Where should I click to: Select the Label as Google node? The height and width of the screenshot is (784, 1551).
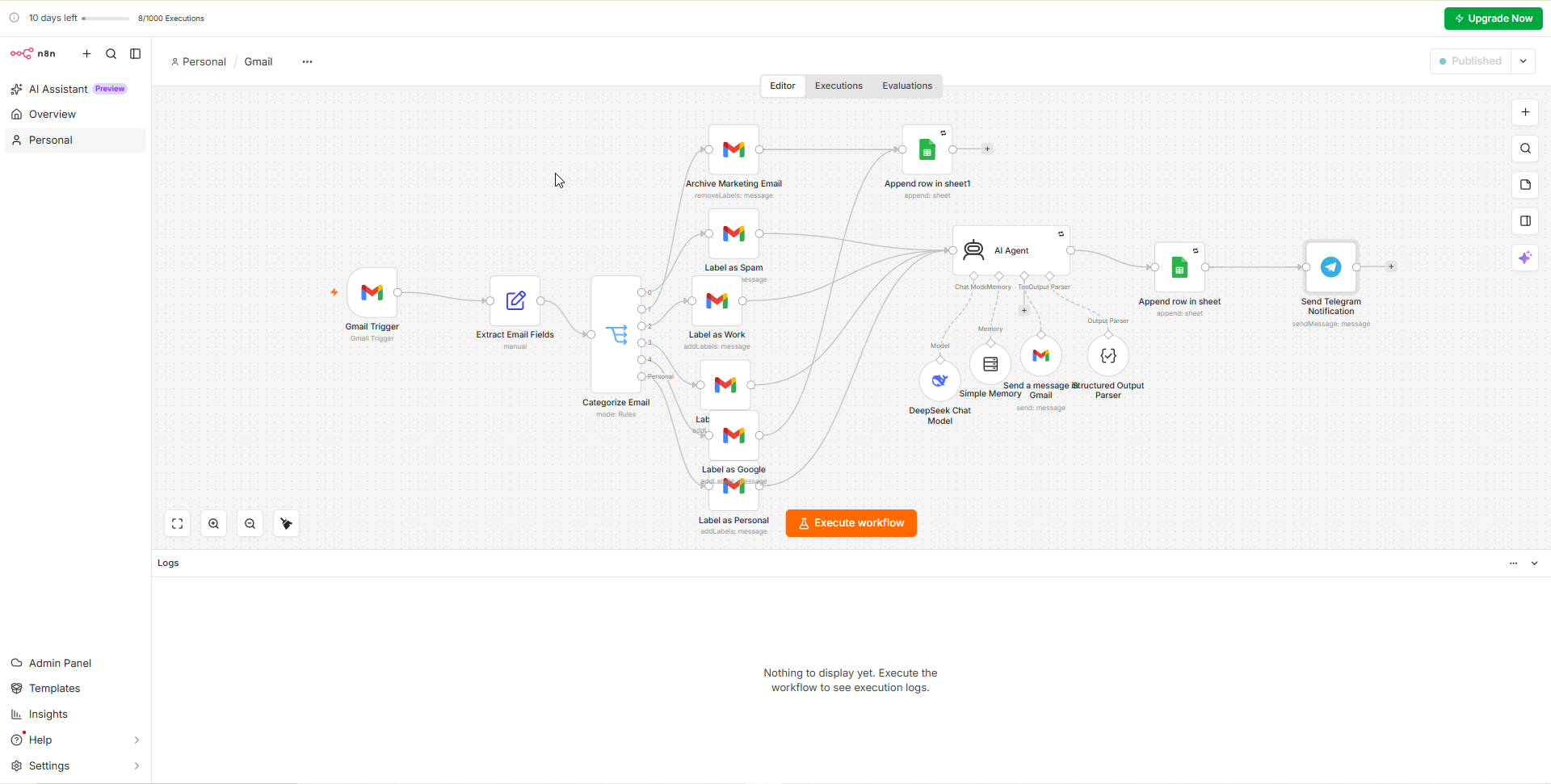pos(733,435)
